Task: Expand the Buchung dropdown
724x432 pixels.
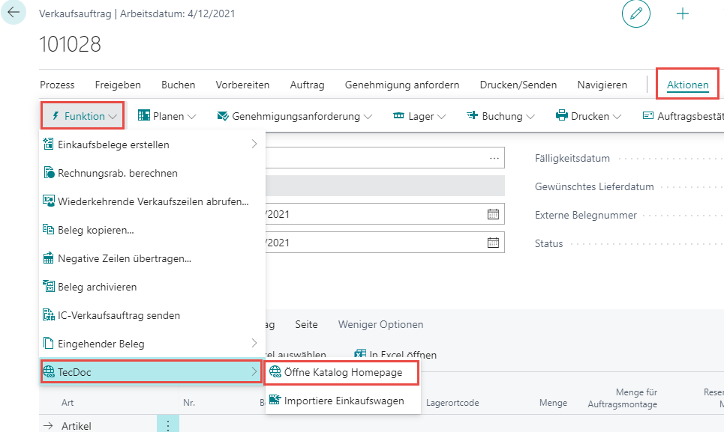Action: point(501,116)
